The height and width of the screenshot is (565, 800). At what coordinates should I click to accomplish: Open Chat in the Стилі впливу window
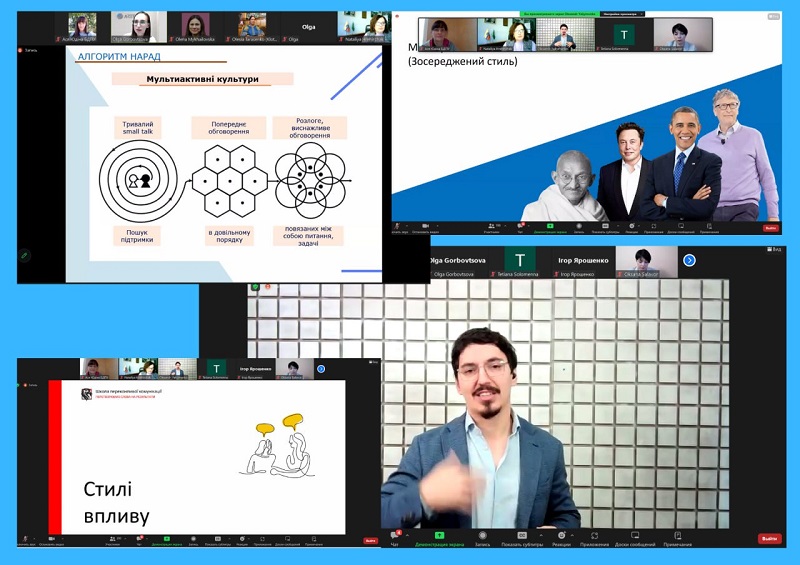139,541
